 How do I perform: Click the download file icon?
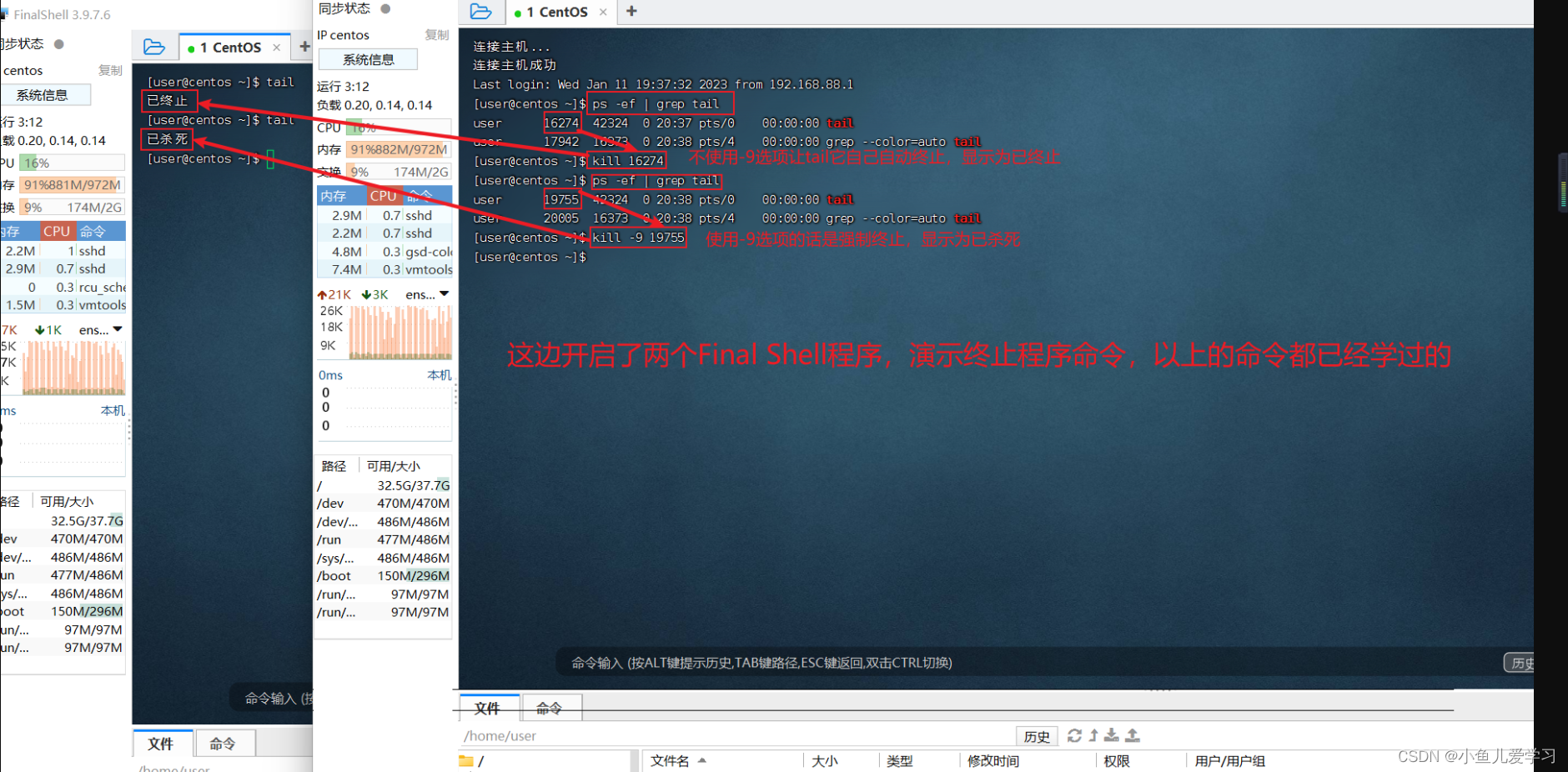pos(1112,735)
